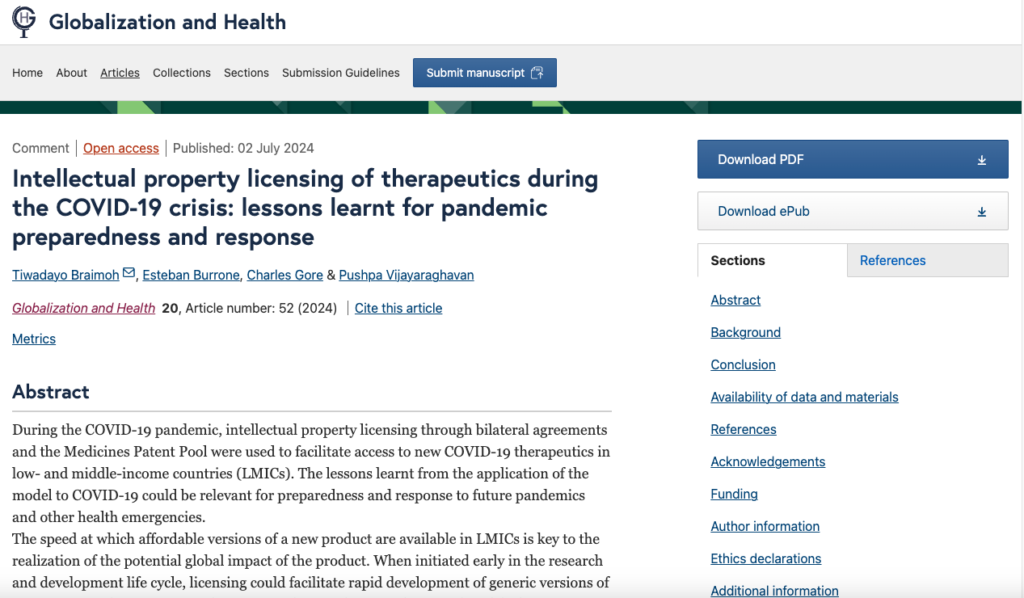The height and width of the screenshot is (598, 1024).
Task: Open the Cite this article link
Action: click(x=398, y=308)
